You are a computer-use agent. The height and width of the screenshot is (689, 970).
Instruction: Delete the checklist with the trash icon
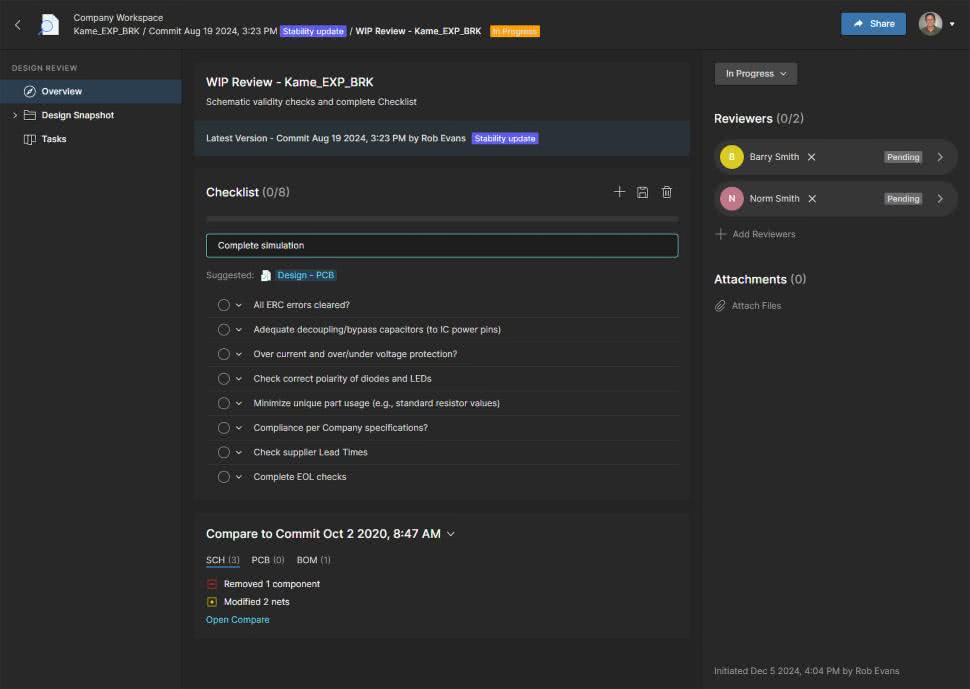(x=667, y=192)
